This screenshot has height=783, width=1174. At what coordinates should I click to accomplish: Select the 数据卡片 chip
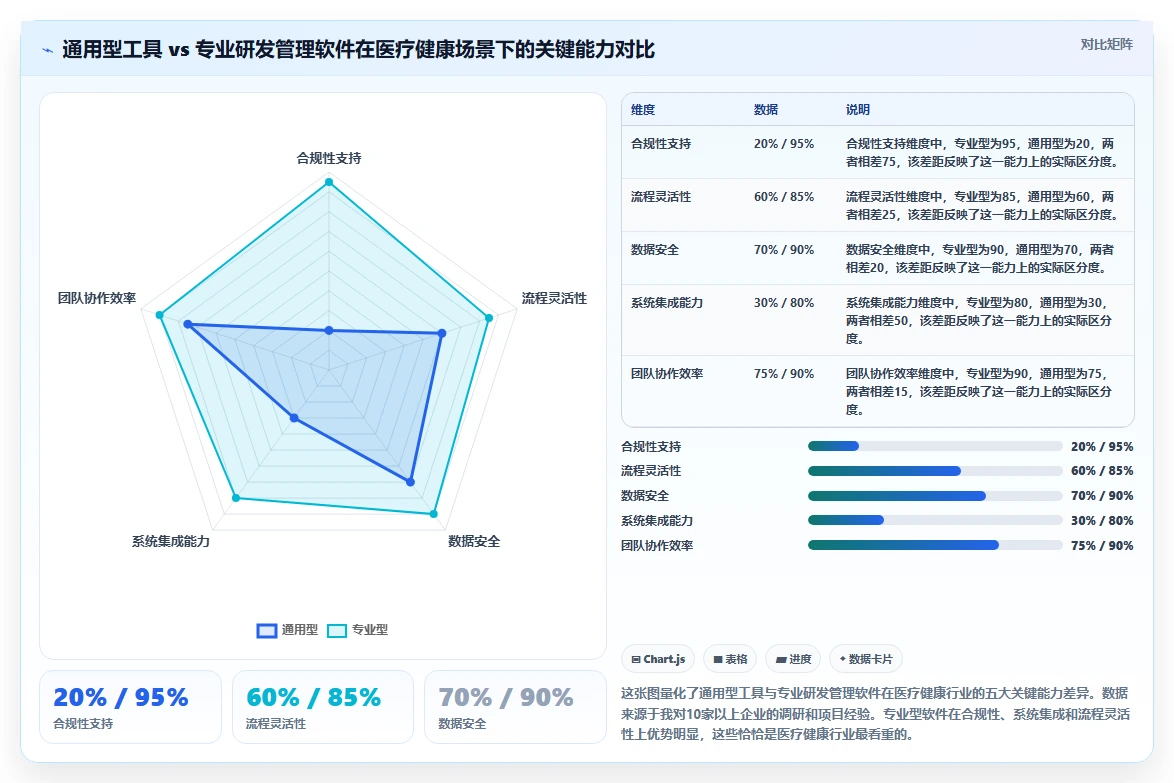[866, 659]
